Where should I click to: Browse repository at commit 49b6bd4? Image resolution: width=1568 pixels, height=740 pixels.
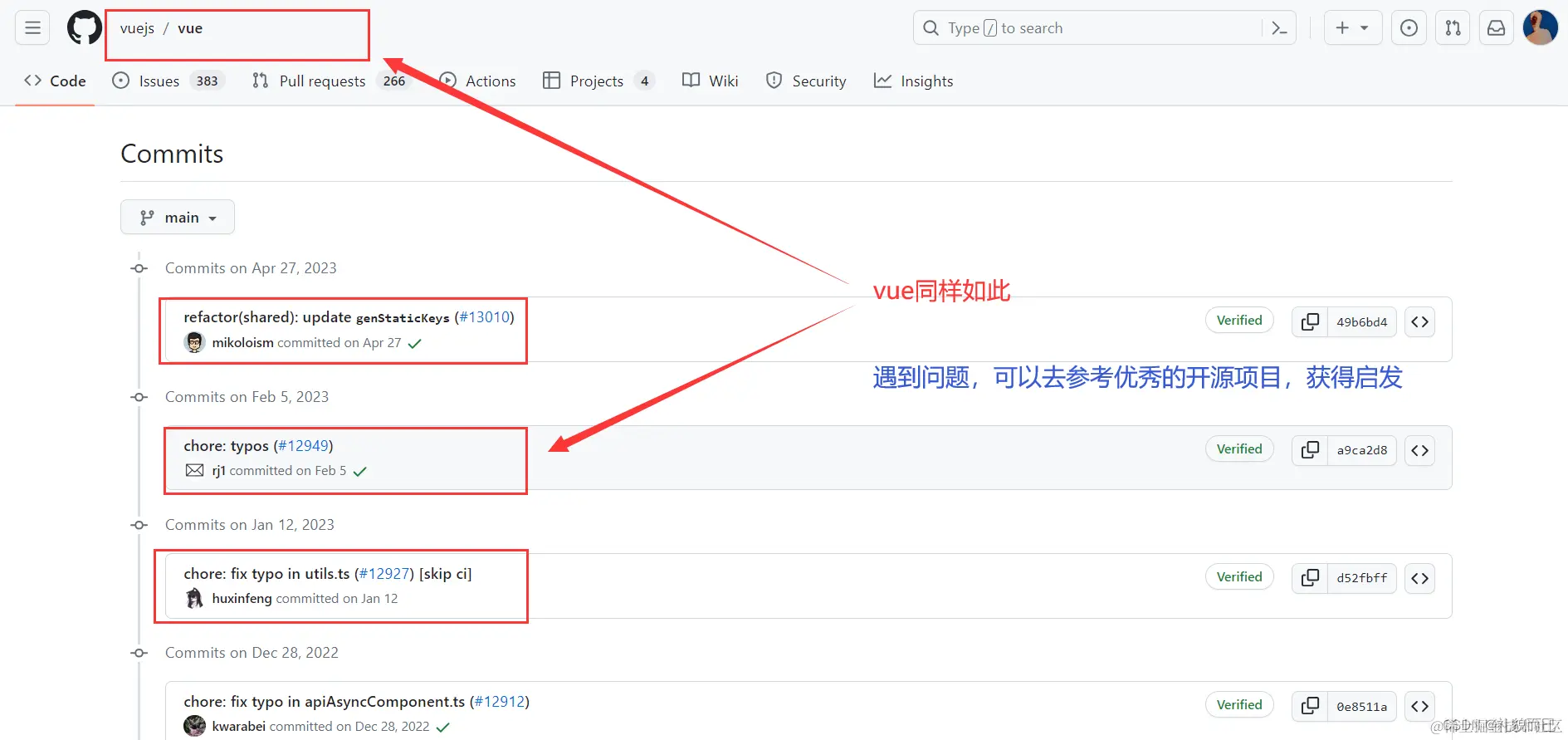click(x=1419, y=321)
